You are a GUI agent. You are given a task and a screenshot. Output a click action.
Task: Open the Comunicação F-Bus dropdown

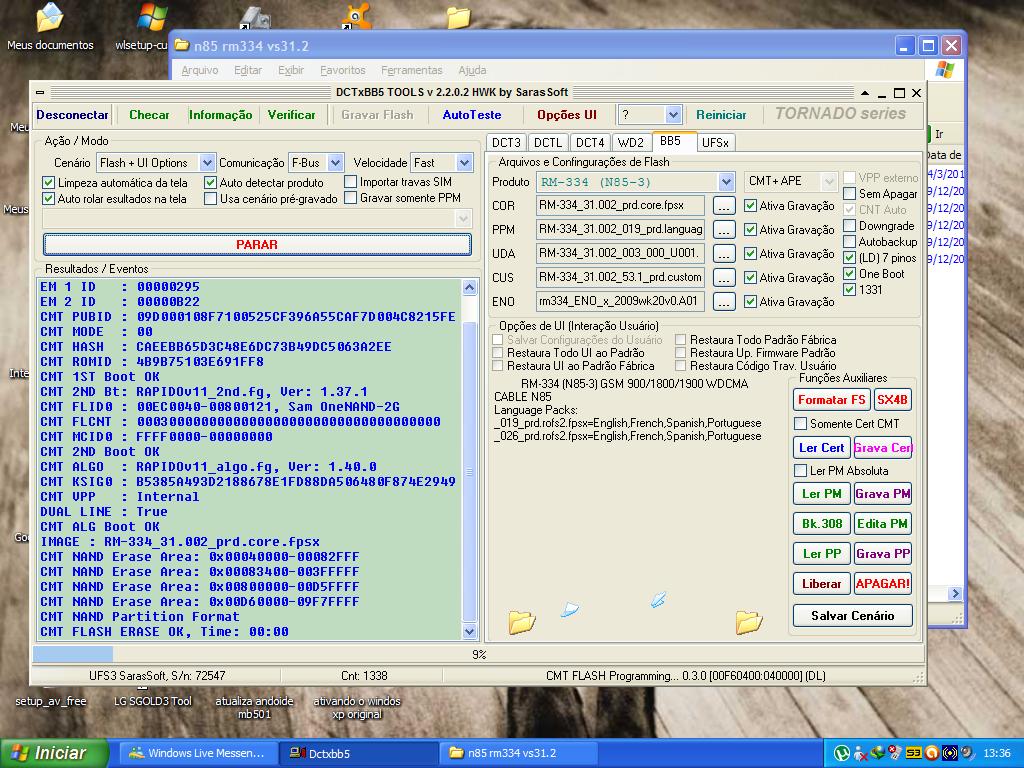click(x=335, y=163)
